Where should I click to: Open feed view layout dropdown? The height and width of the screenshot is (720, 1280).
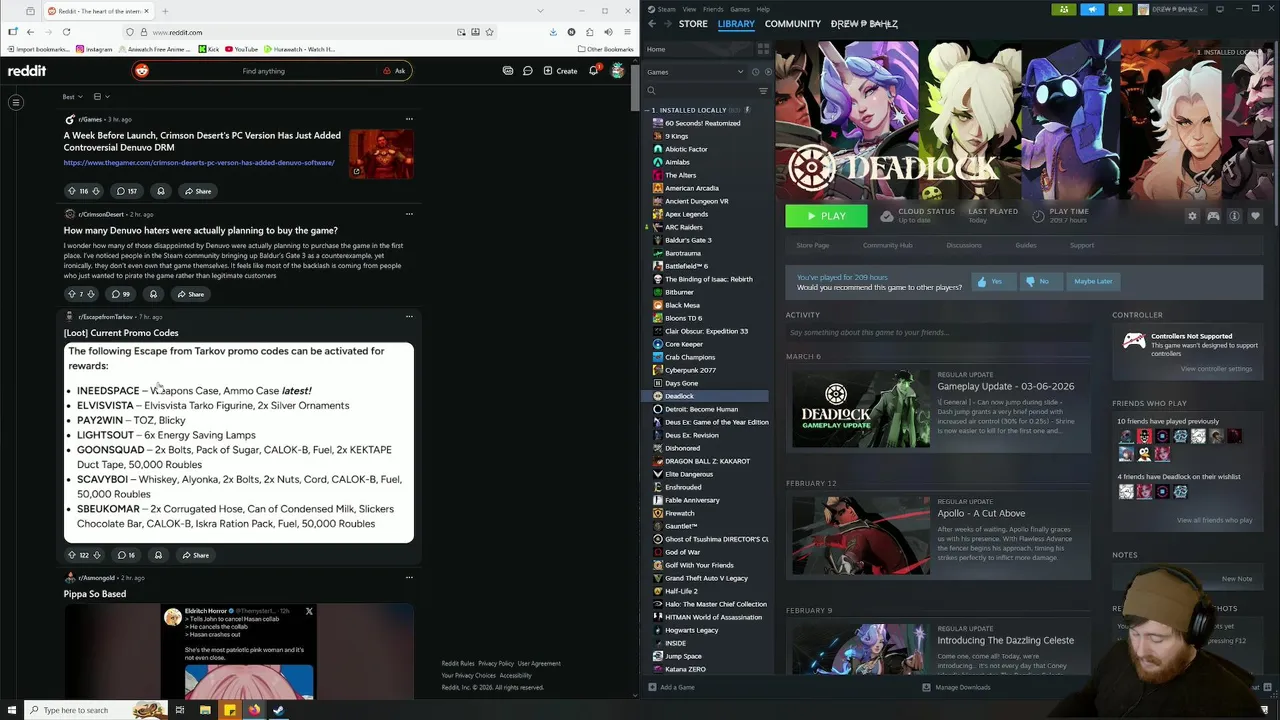point(101,97)
